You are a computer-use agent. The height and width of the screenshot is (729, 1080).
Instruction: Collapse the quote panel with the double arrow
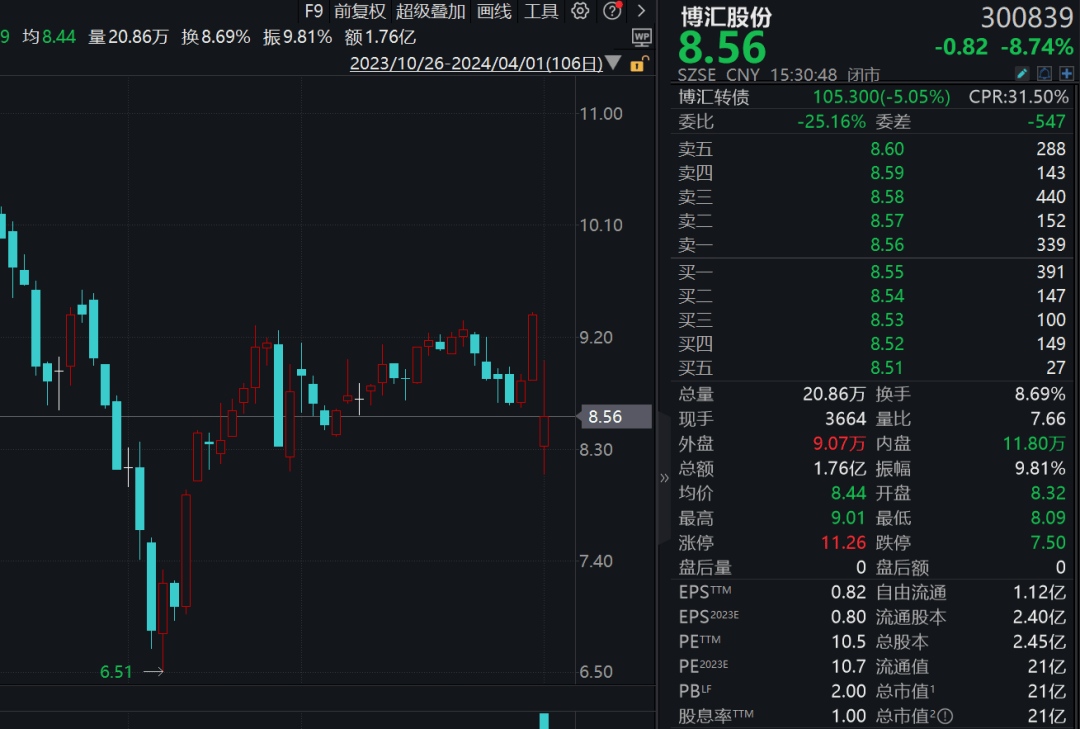tap(663, 477)
